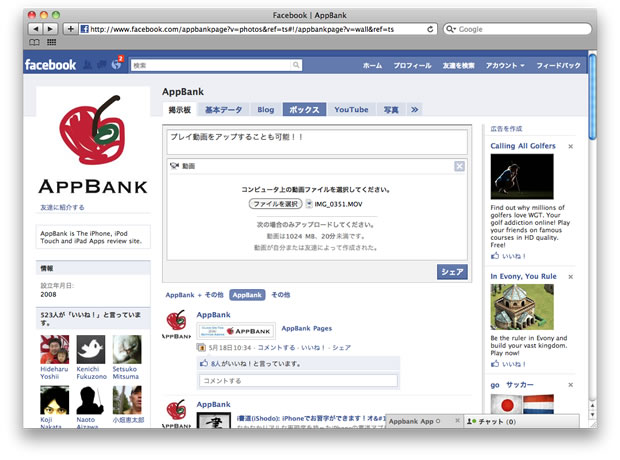Open the Calling All Golfers ad title
Viewport: 620px width, 460px height.
click(x=523, y=146)
